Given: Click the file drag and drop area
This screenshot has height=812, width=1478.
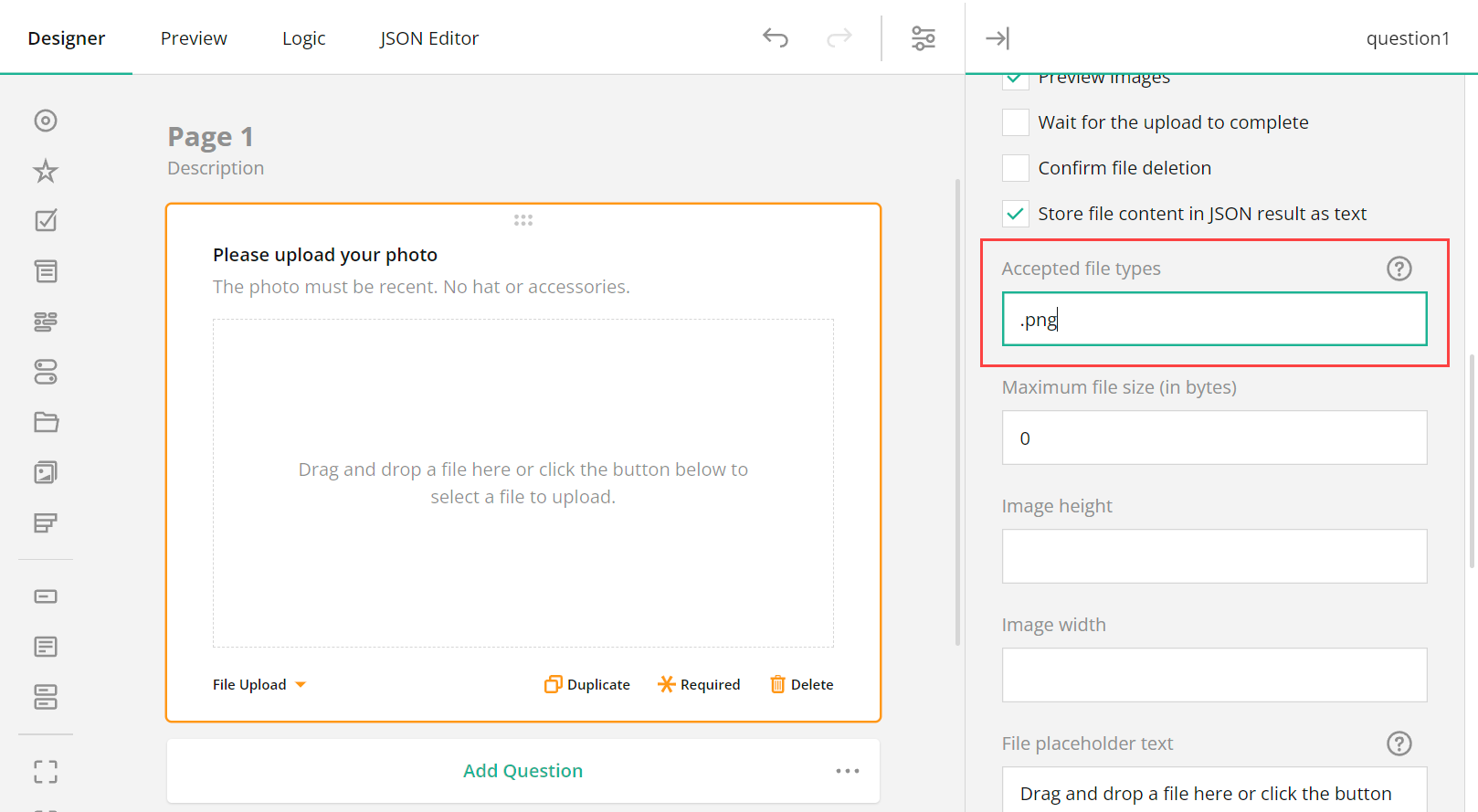Looking at the screenshot, I should pos(523,483).
